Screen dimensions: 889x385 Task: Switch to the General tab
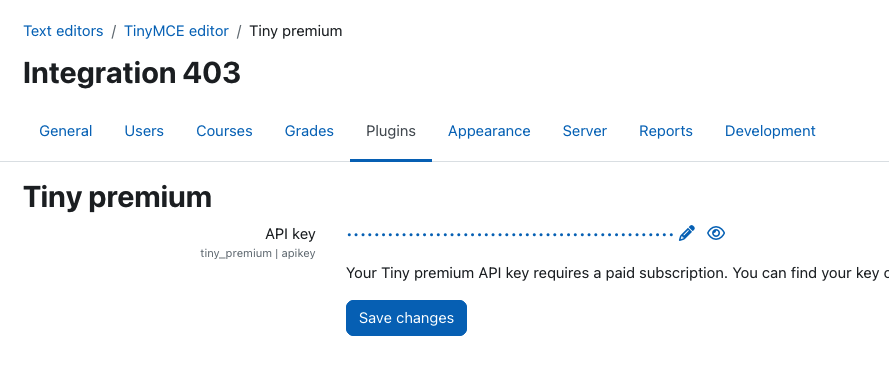coord(66,131)
